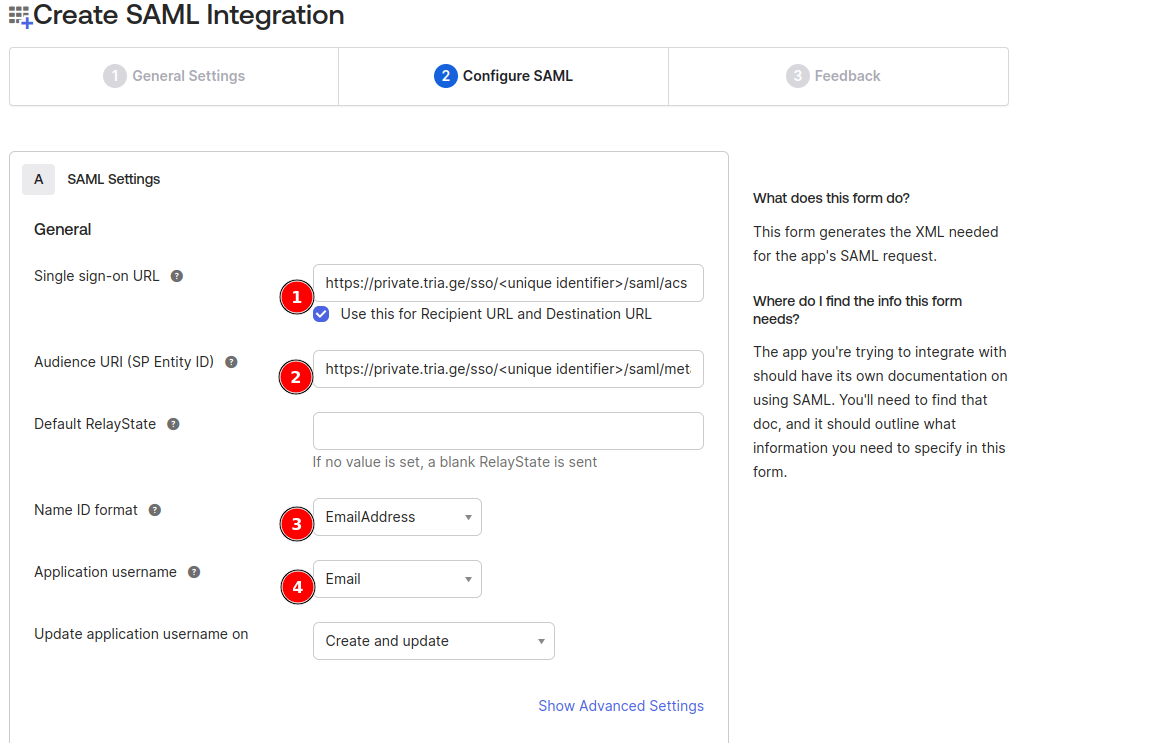Click help icon next to Single sign-on URL

(177, 276)
